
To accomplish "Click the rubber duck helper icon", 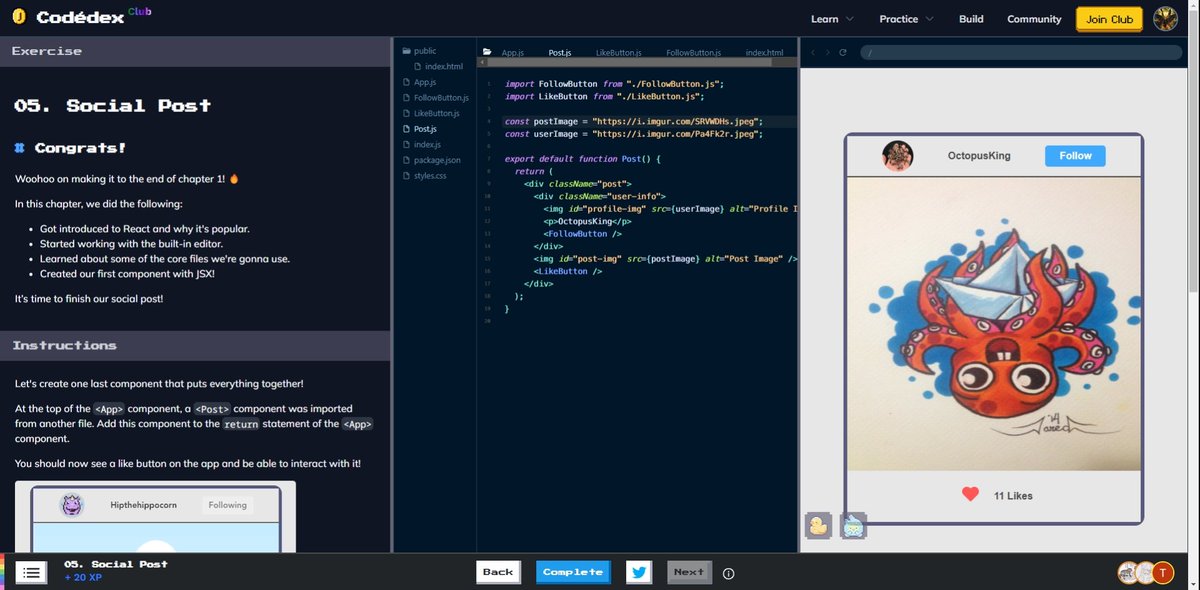I will tap(819, 525).
